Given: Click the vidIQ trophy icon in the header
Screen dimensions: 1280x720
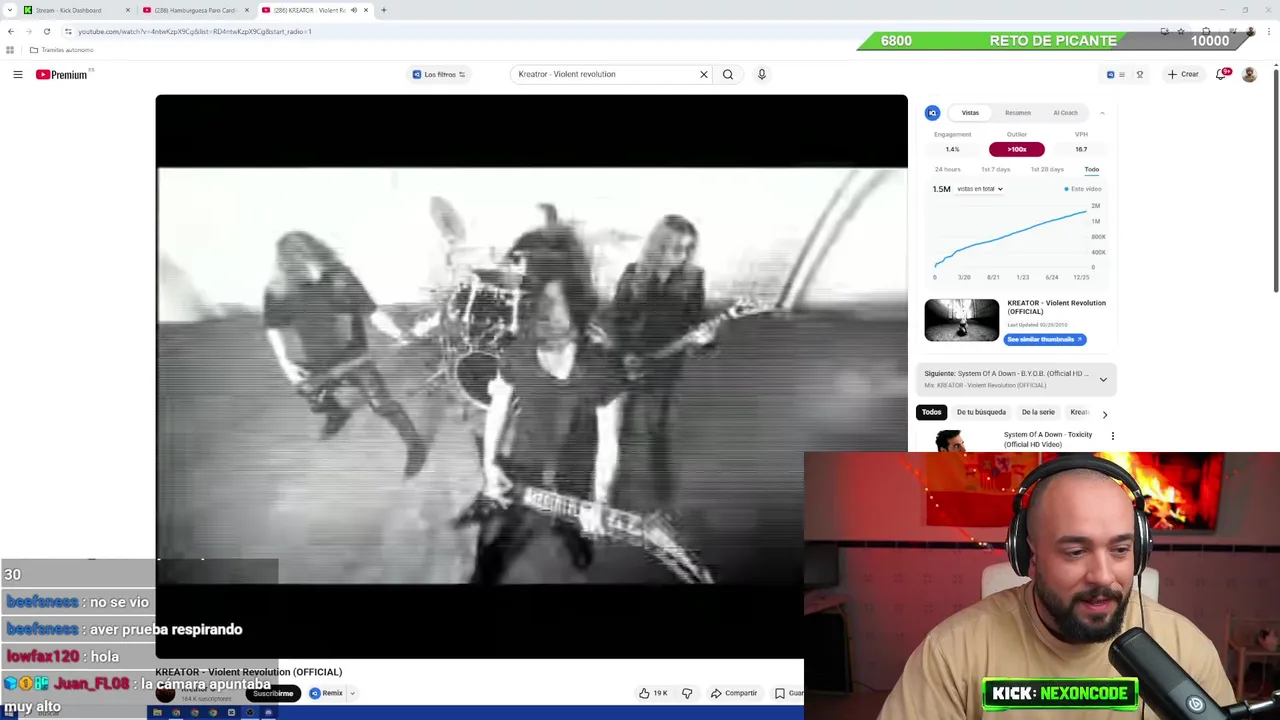Looking at the screenshot, I should (1139, 74).
